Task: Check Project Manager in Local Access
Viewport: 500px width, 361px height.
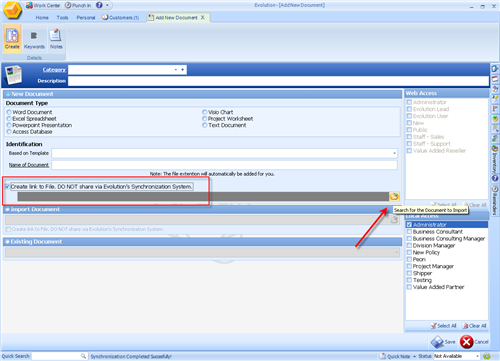Action: 409,266
